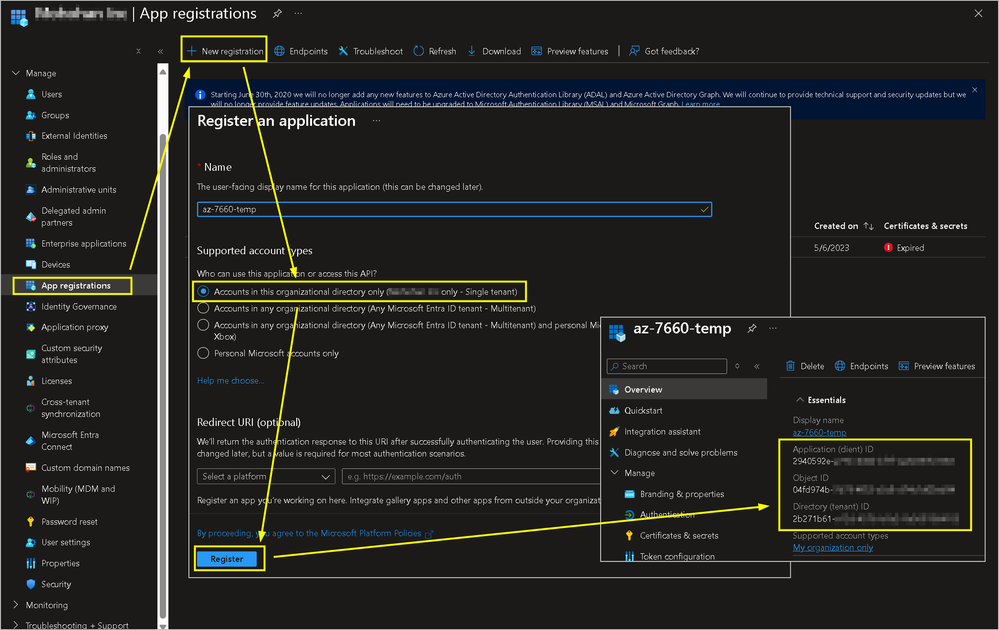Click the Custom security attributes icon
Viewport: 999px width, 630px height.
[31, 354]
